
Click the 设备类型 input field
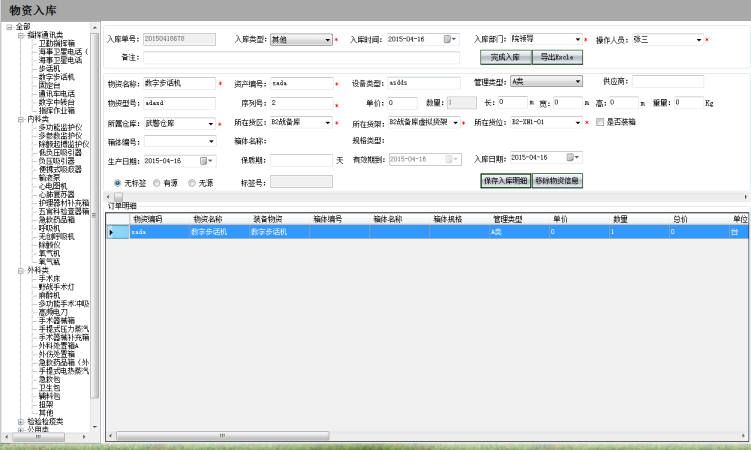(424, 83)
